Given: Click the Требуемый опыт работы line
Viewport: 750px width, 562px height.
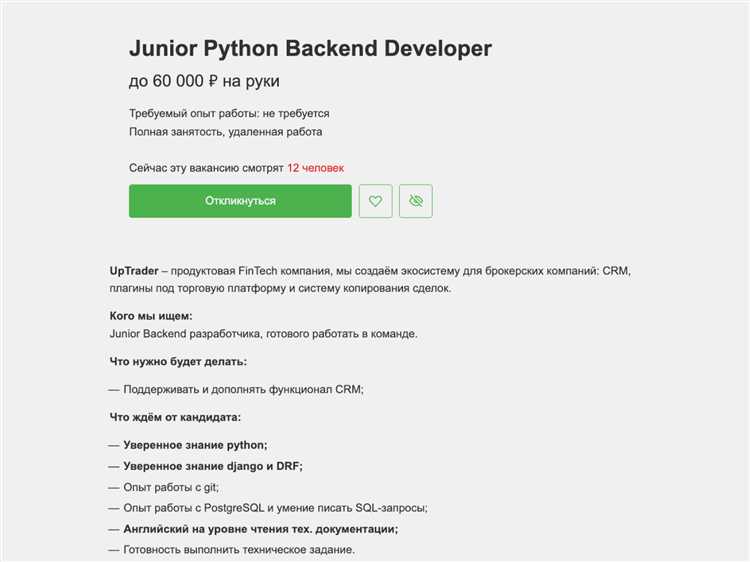Looking at the screenshot, I should click(229, 114).
